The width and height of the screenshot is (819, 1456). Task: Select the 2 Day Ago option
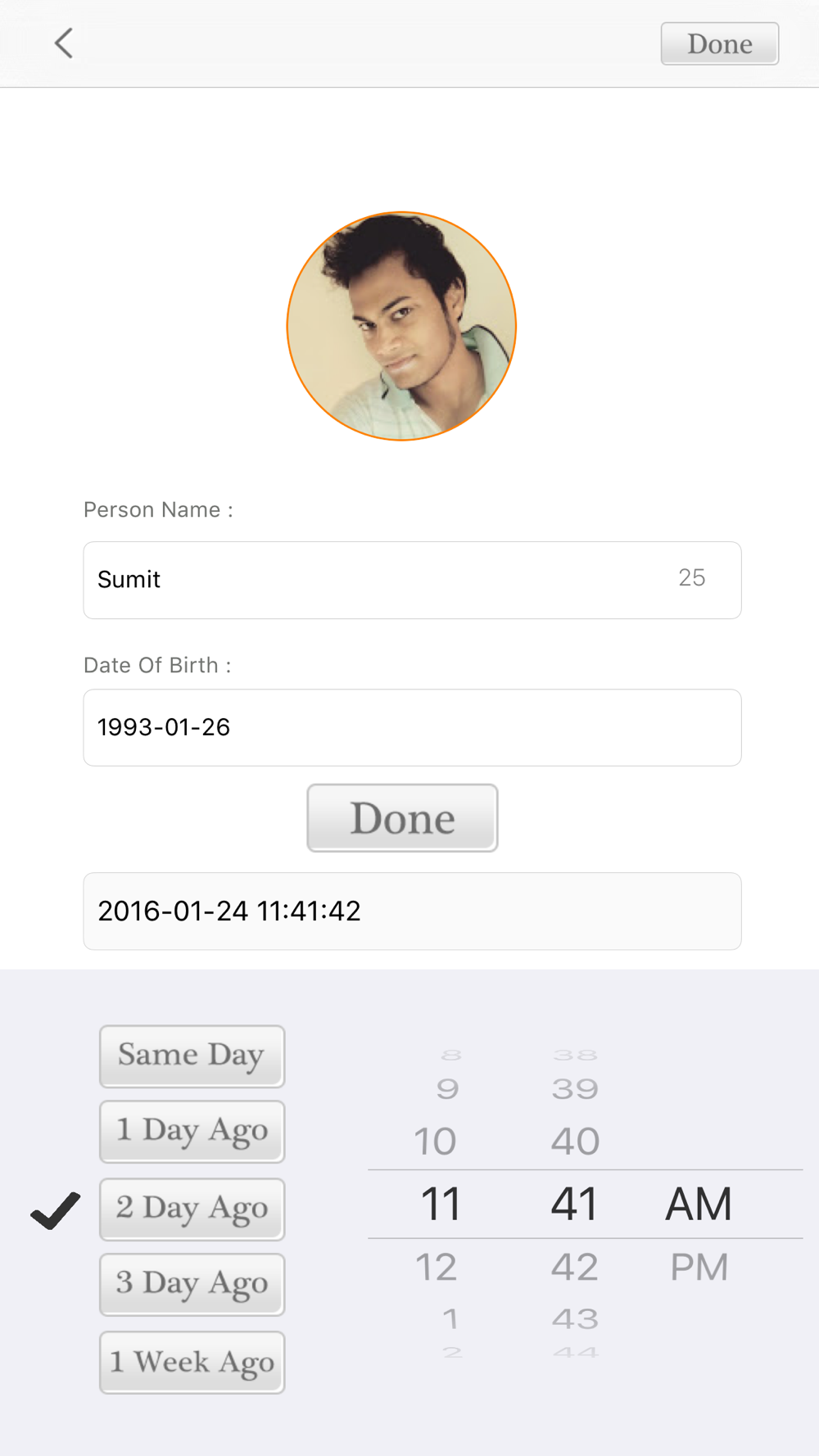(x=192, y=1209)
